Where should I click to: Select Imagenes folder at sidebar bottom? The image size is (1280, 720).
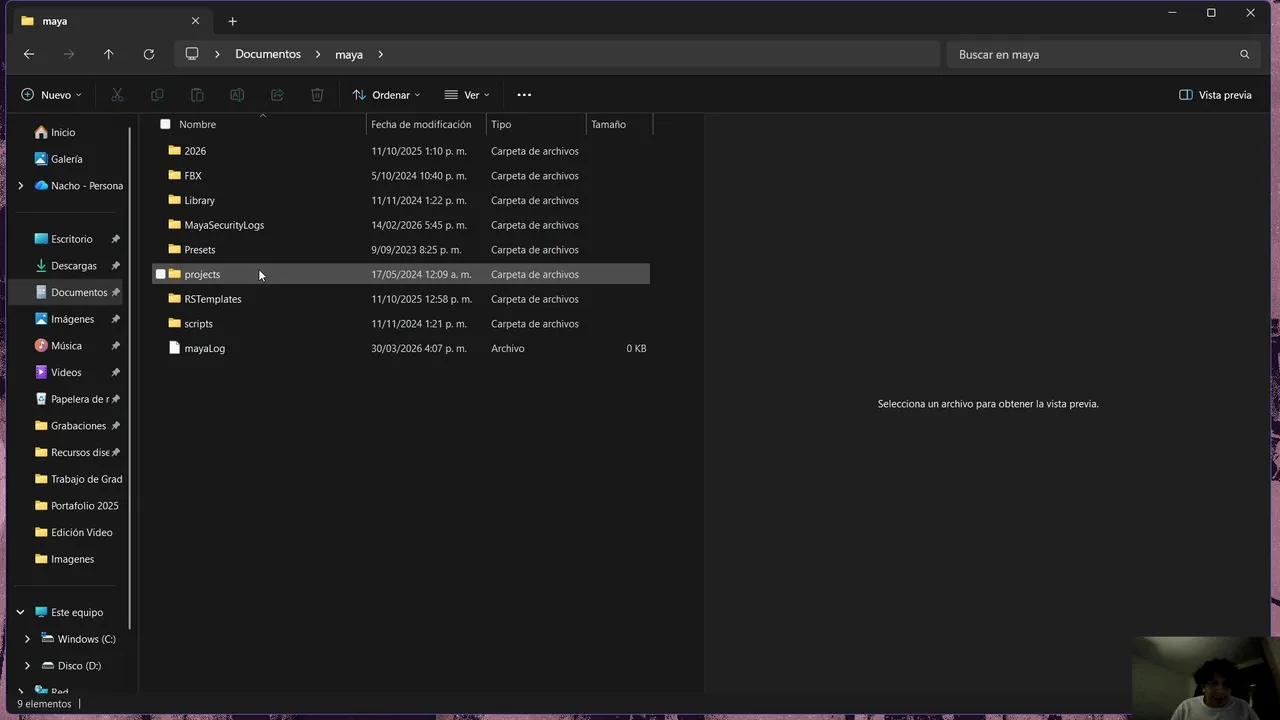point(72,559)
